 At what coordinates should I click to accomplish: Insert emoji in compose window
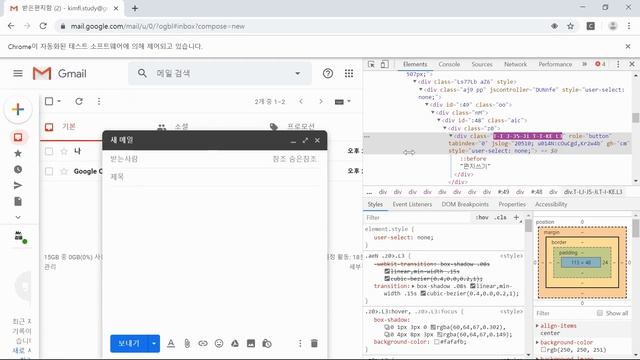coord(219,344)
